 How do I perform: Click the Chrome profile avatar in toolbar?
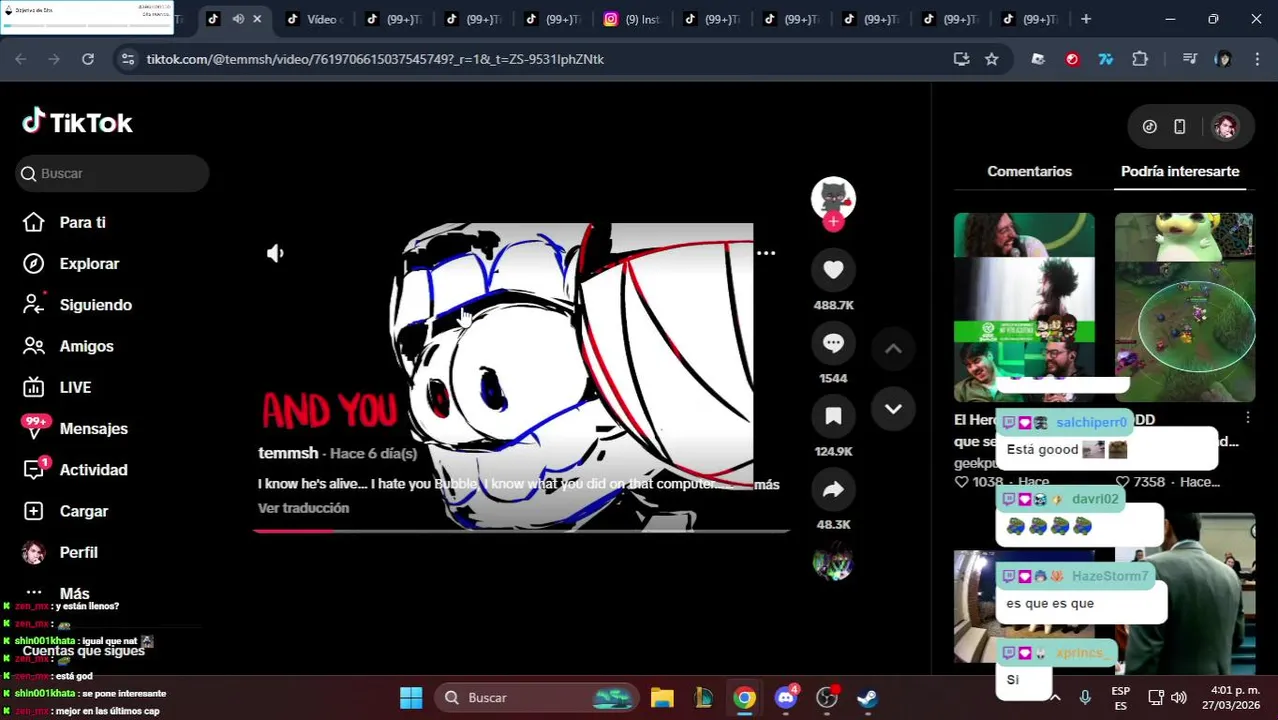coord(1222,59)
